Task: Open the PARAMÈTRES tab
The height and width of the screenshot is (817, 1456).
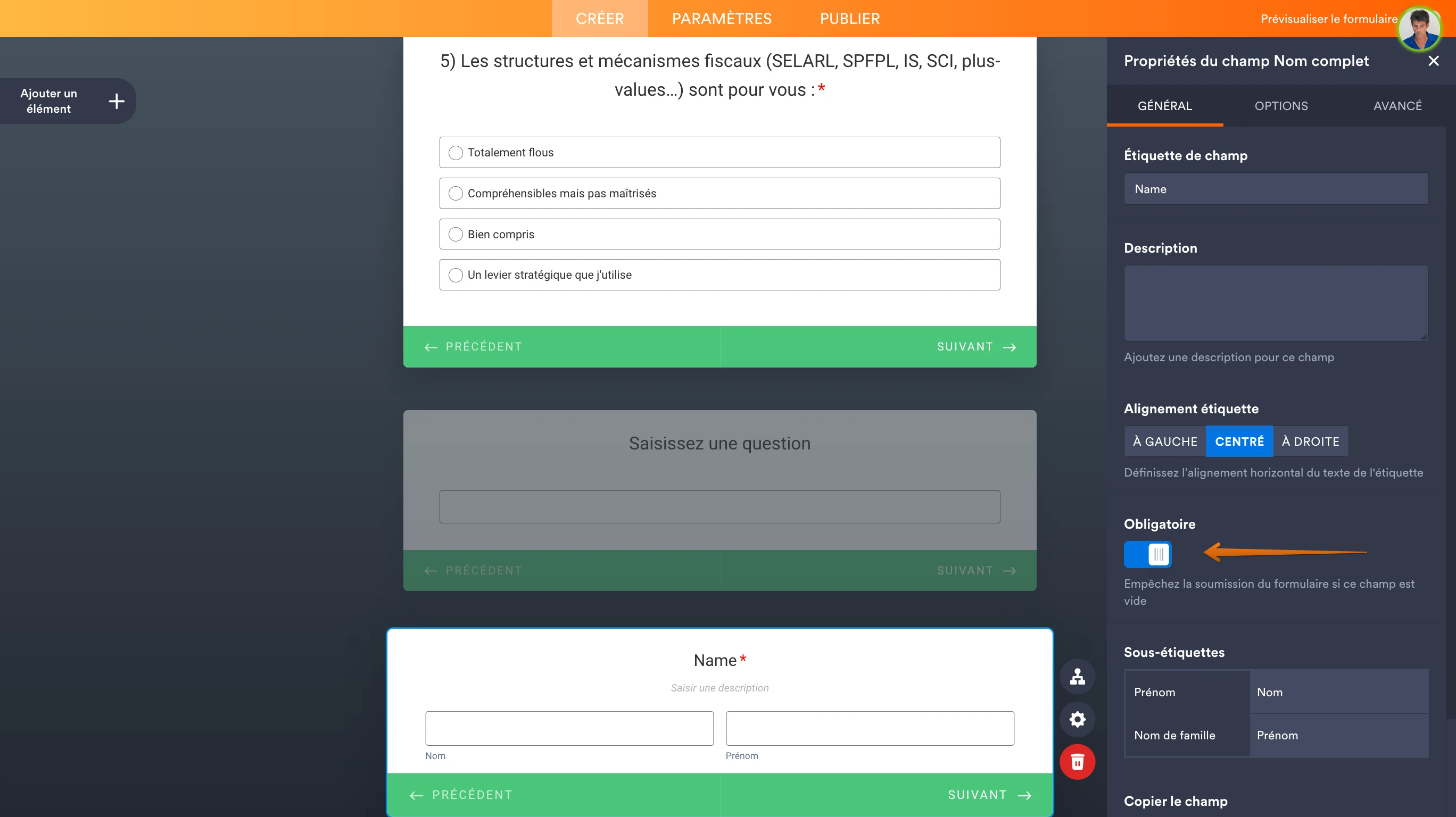Action: [x=722, y=19]
